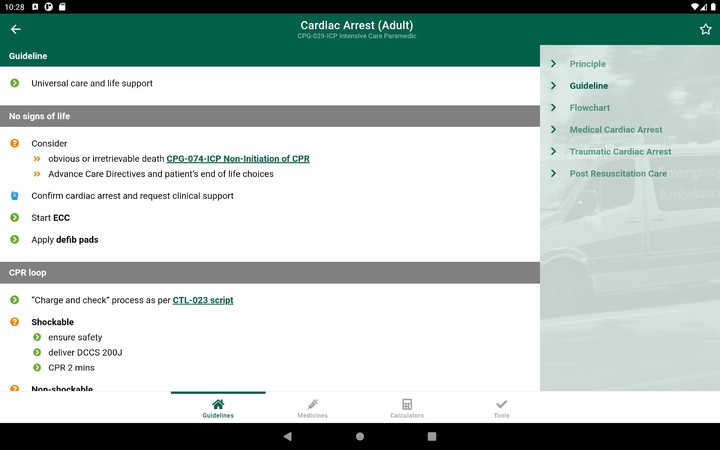Select Guideline entry in the side menu

click(x=589, y=86)
